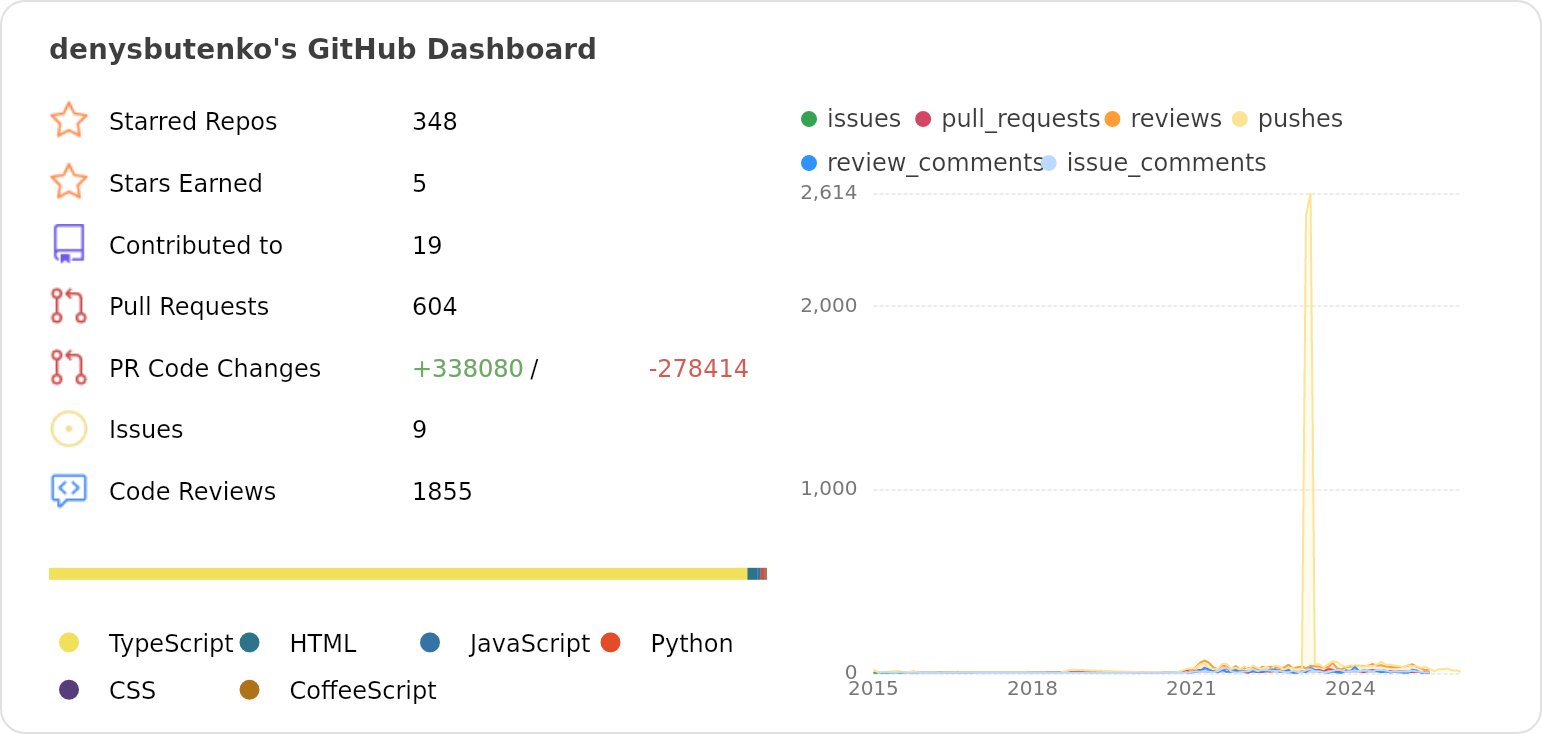The width and height of the screenshot is (1542, 734).
Task: Click the PR Code Changes icon
Action: 68,368
